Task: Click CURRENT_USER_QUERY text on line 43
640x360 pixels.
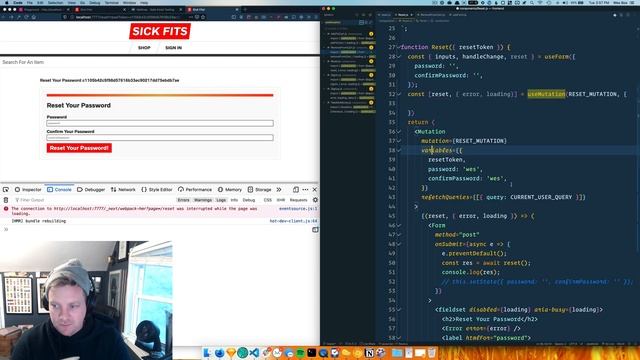Action: [541, 197]
